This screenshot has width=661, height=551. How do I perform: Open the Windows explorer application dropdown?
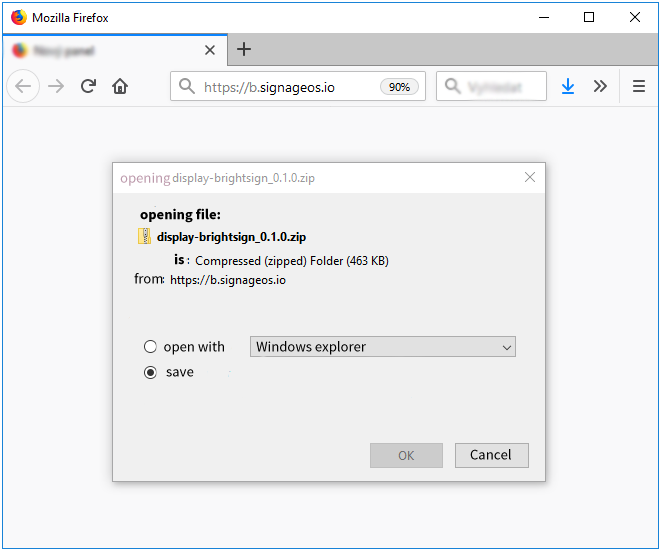[383, 347]
